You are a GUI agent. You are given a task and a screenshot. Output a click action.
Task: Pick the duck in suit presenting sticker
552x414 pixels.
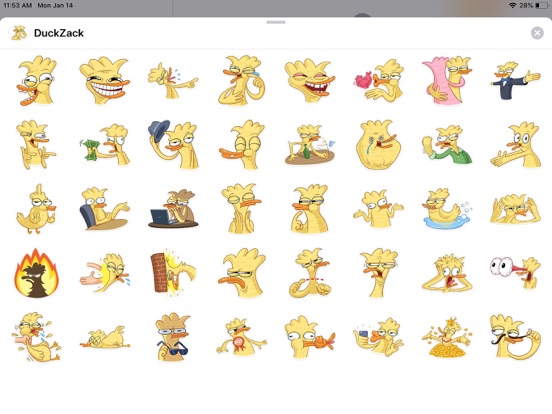pos(515,81)
